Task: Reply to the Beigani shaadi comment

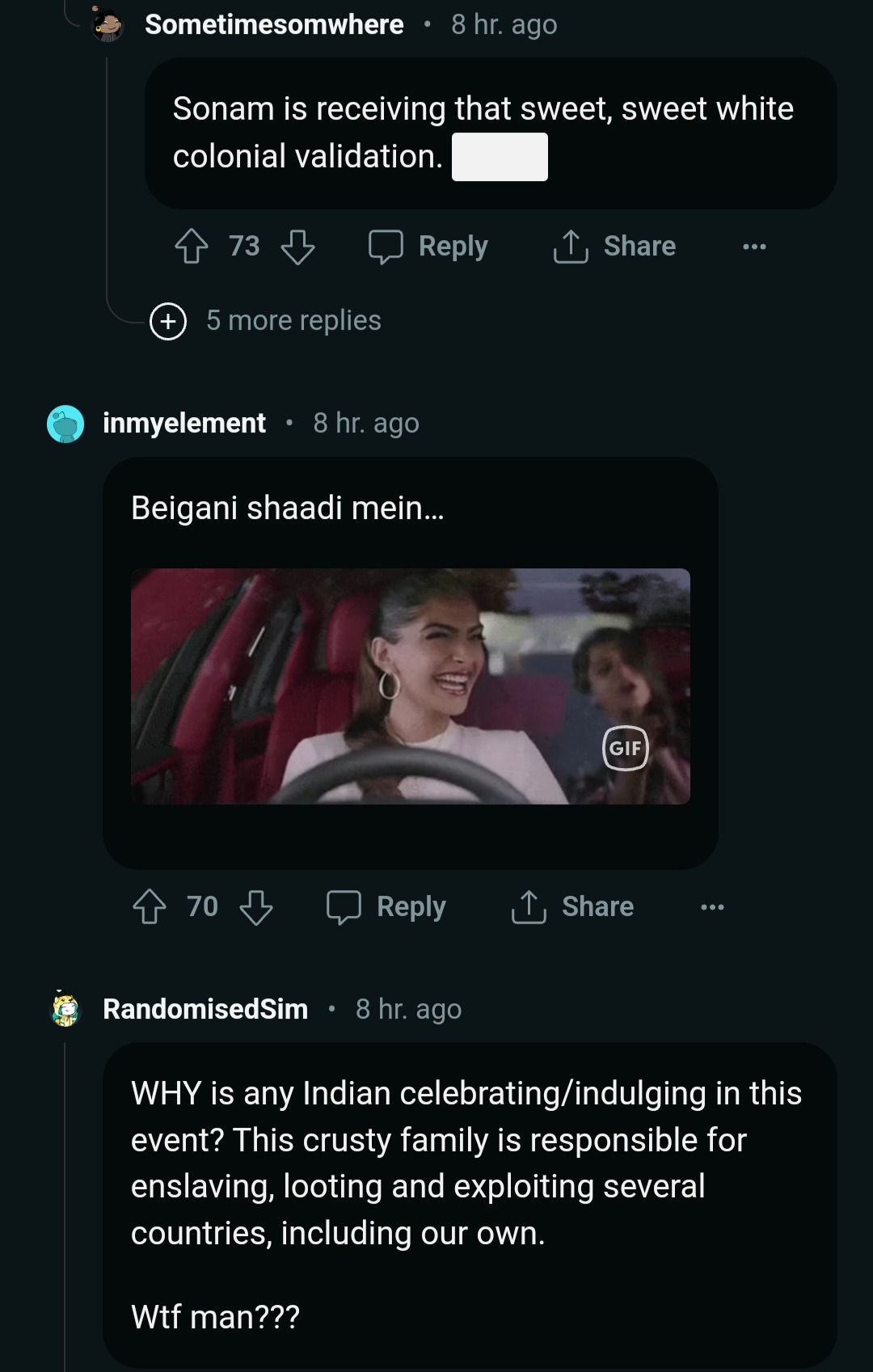Action: pos(386,906)
